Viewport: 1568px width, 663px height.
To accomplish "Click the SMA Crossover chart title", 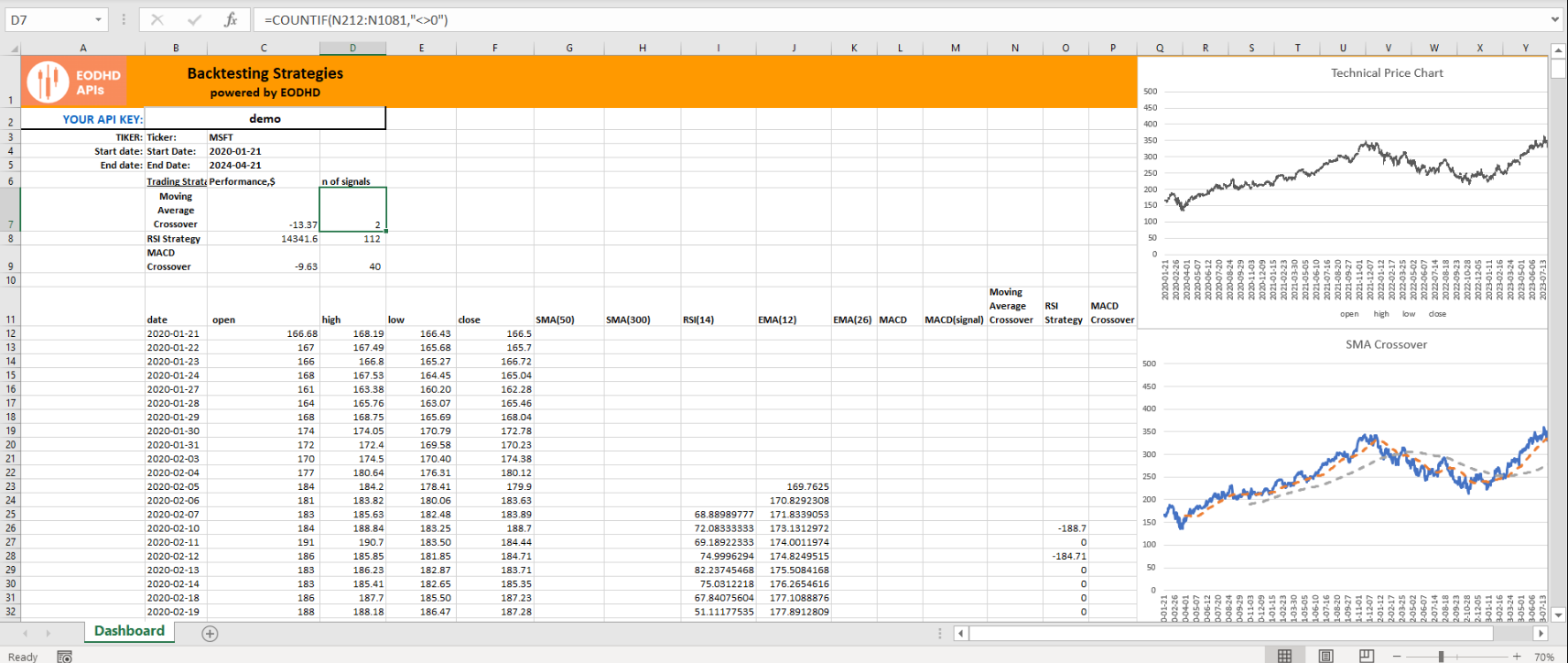I will click(1386, 344).
